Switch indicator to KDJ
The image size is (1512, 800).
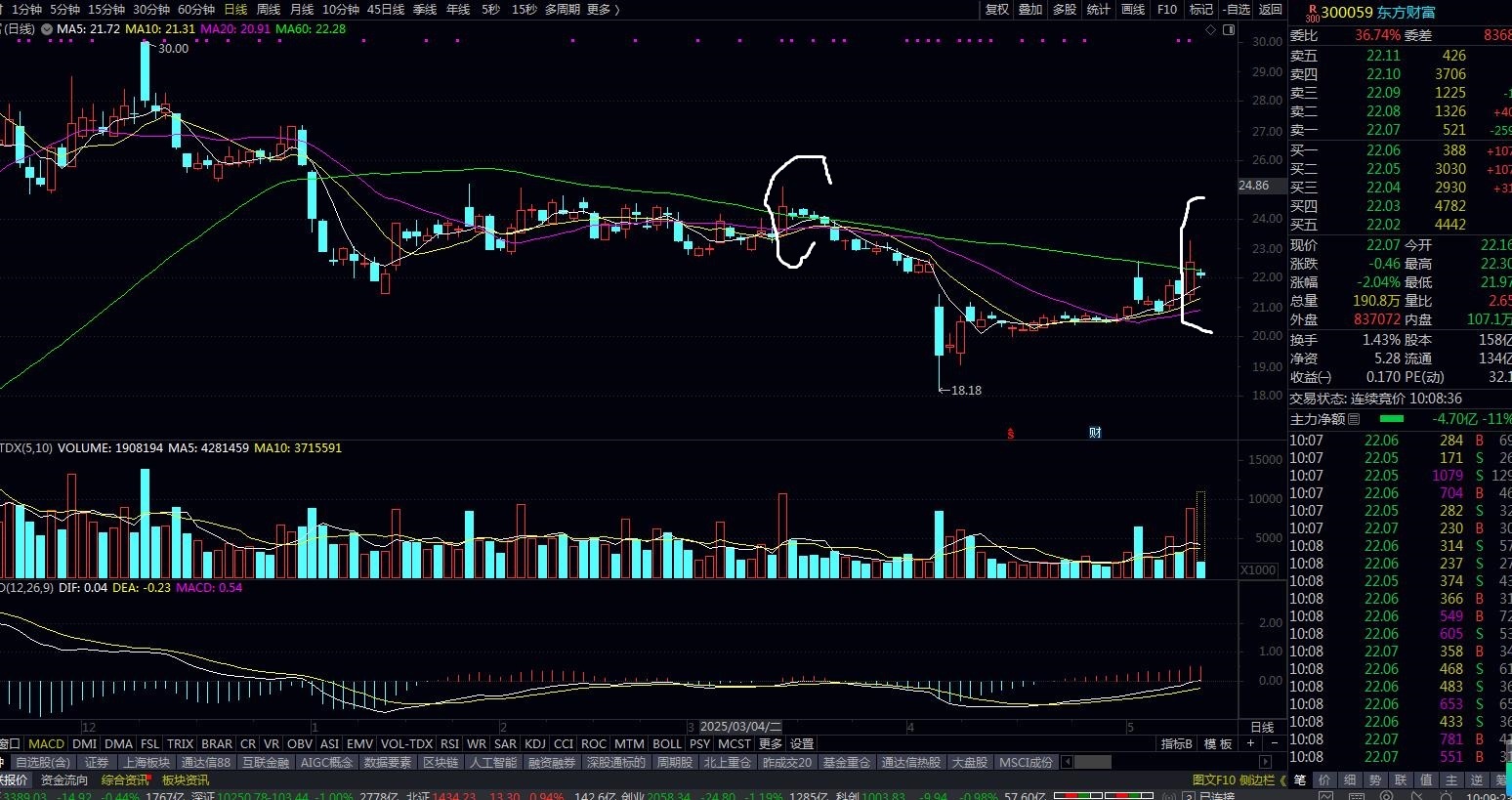point(535,743)
